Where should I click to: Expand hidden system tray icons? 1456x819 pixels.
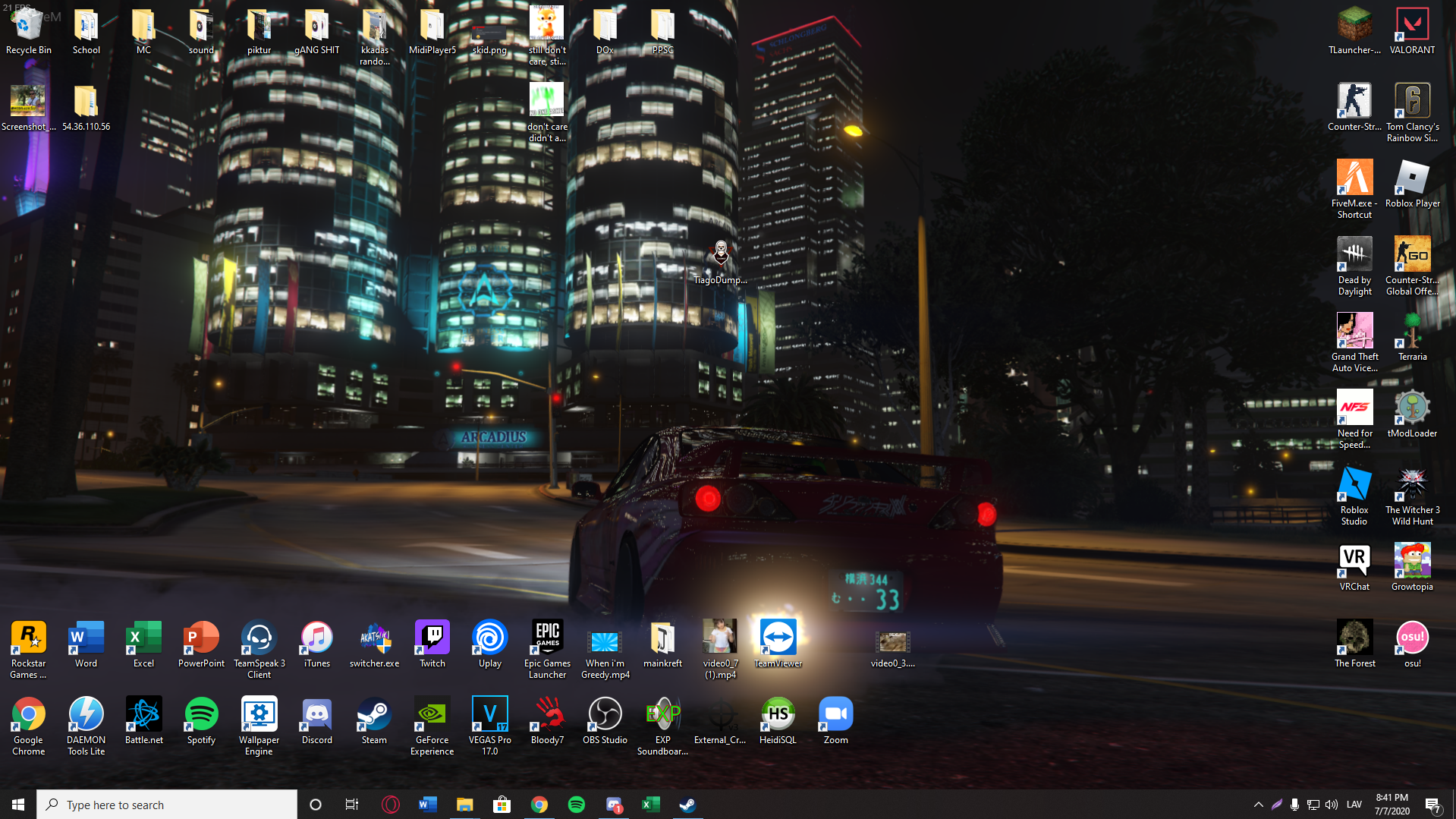coord(1258,805)
